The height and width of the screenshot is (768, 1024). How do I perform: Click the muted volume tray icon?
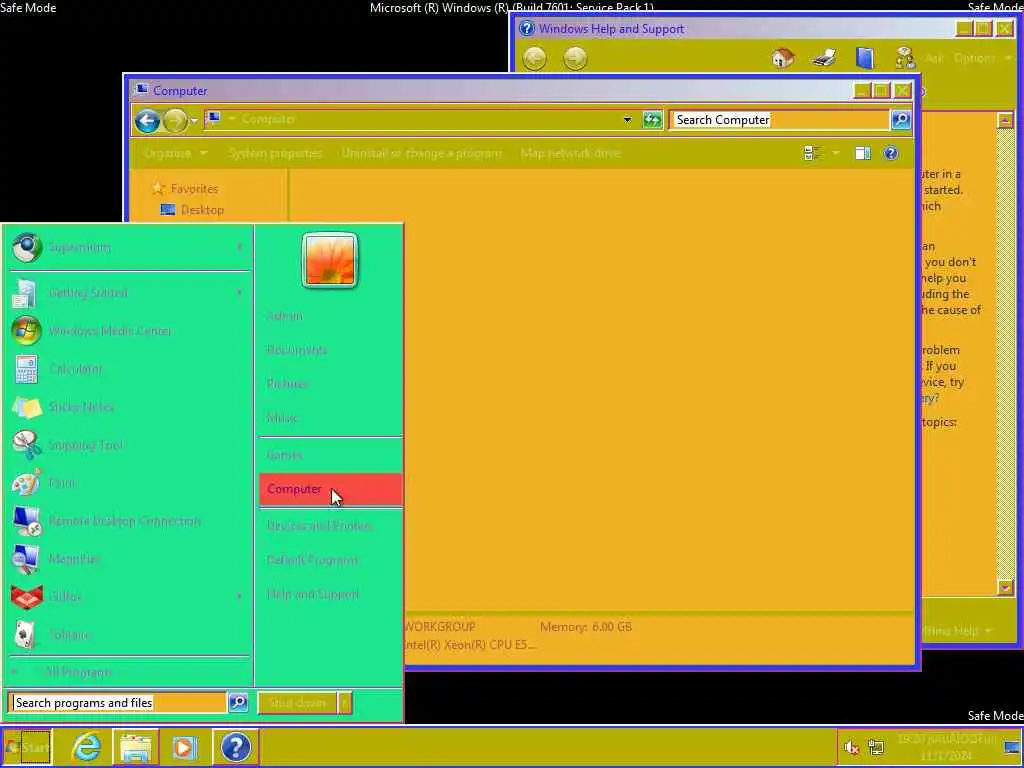click(851, 747)
